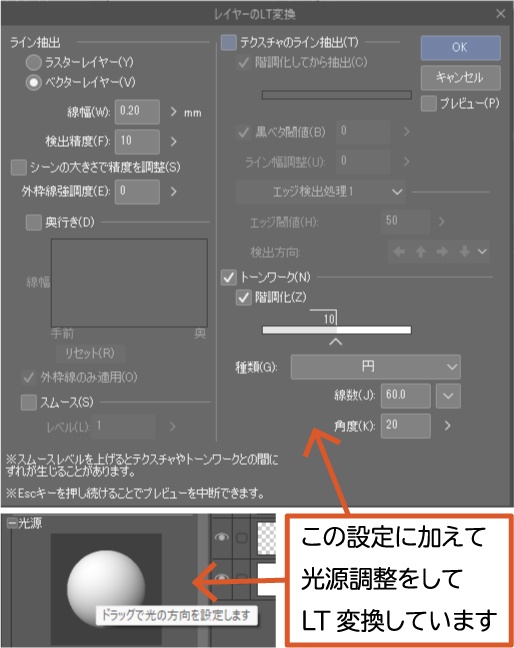This screenshot has width=514, height=648.
Task: Click the layer lock box beside the eye
Action: tap(242, 538)
